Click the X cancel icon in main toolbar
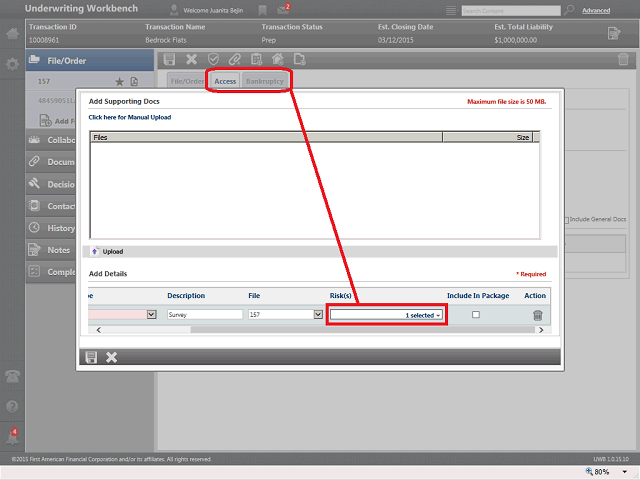 [191, 60]
